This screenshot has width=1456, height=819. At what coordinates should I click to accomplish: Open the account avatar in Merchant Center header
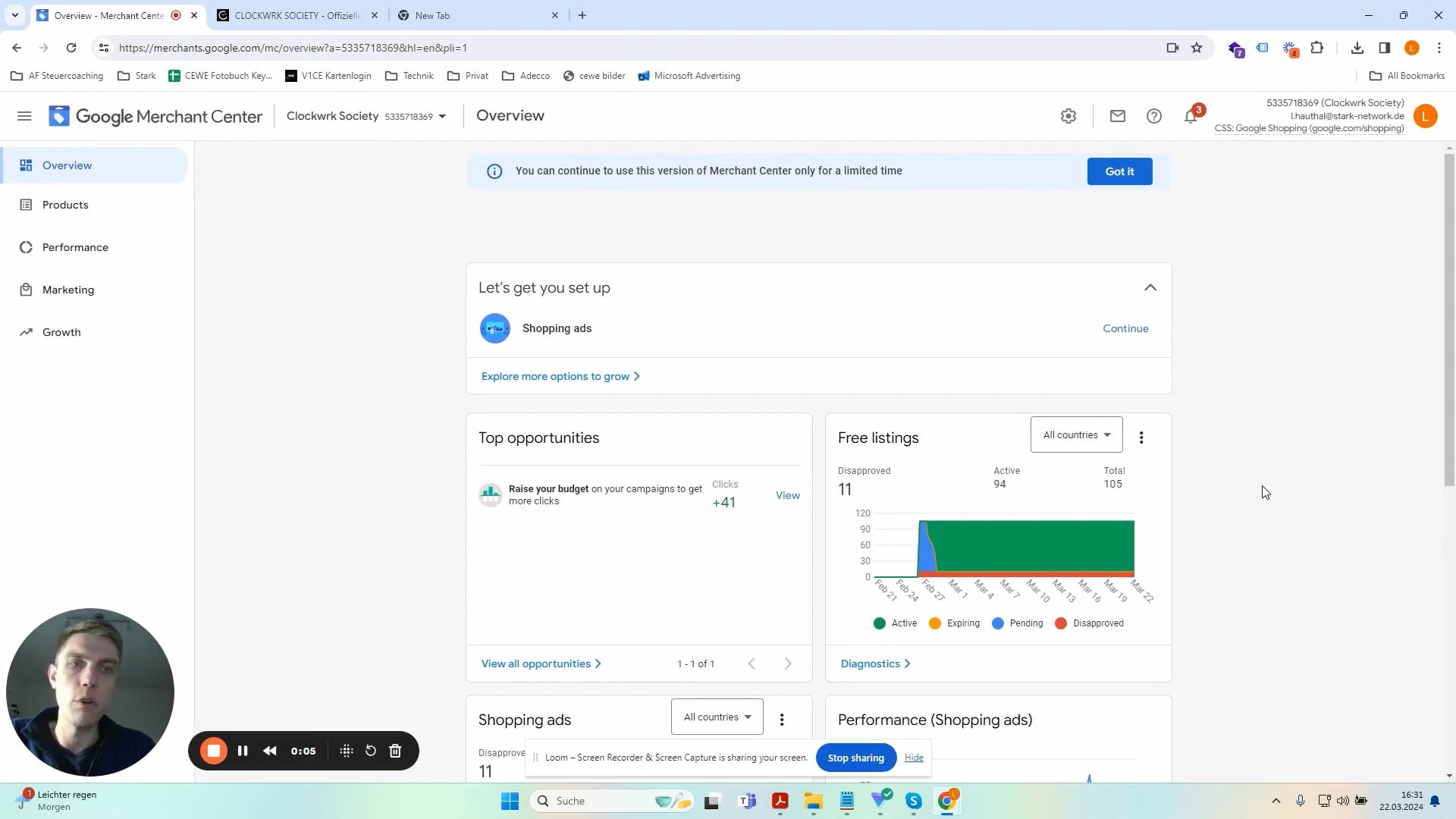[1426, 116]
